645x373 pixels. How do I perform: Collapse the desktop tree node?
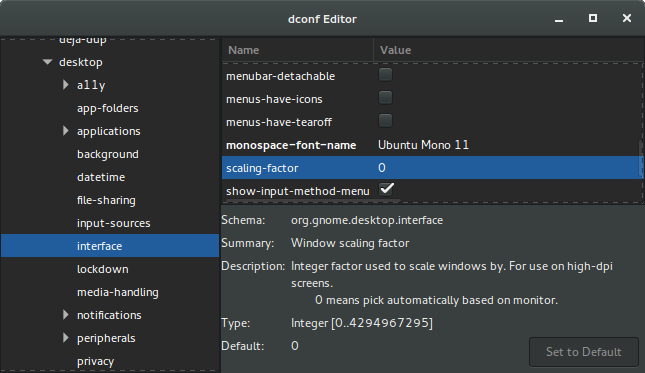click(x=48, y=62)
